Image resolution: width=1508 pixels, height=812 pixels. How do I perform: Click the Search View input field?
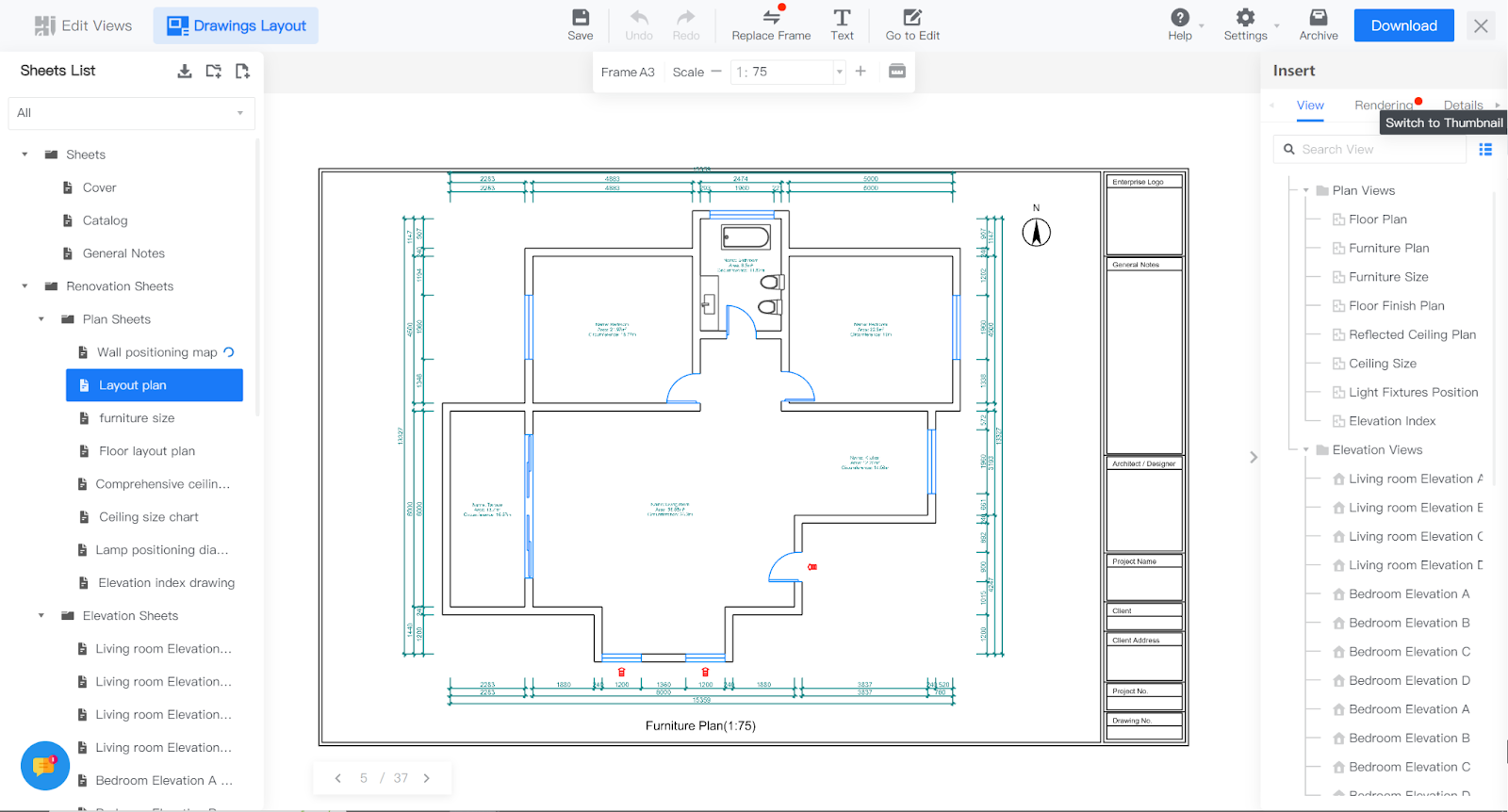point(1378,149)
